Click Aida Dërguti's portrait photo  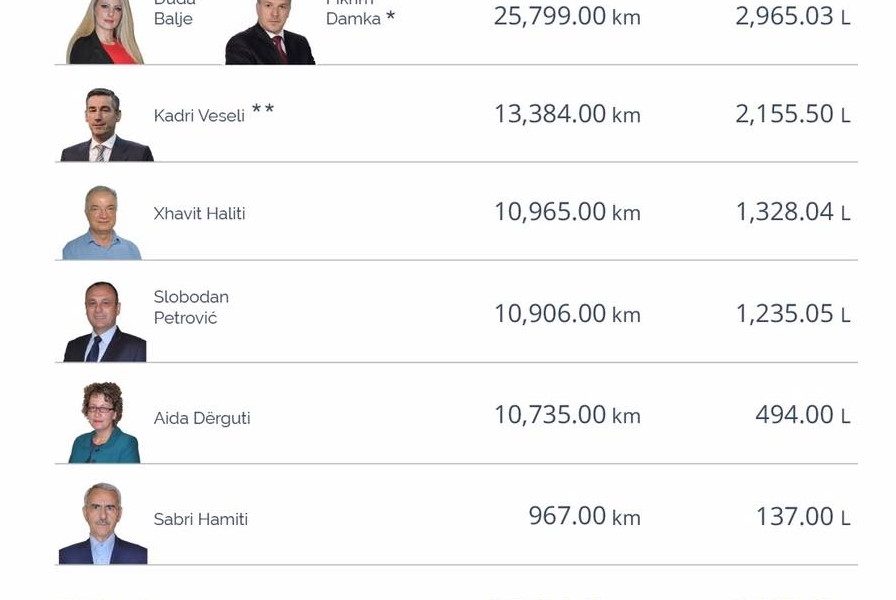coord(104,422)
